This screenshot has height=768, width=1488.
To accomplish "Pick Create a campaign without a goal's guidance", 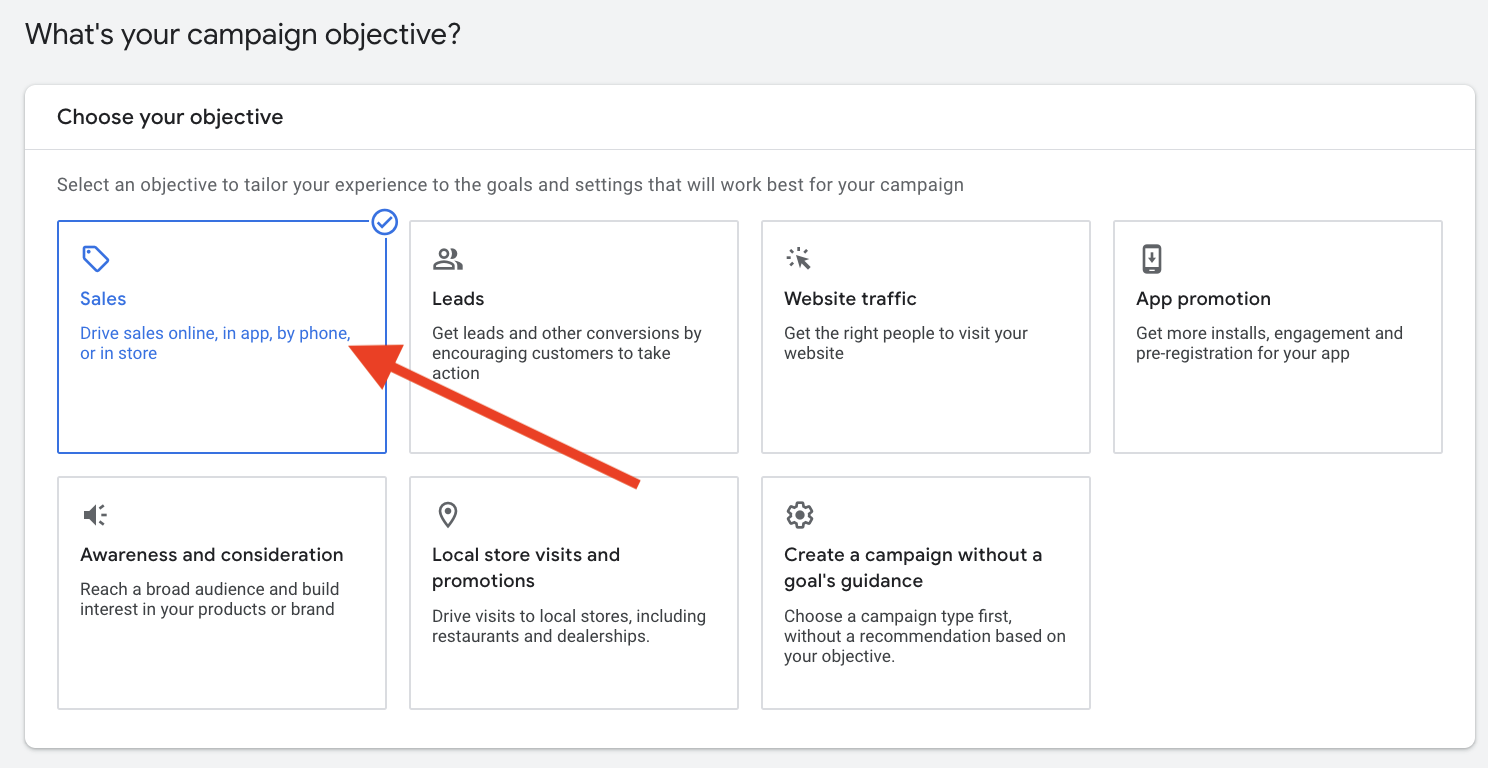I will 913,568.
